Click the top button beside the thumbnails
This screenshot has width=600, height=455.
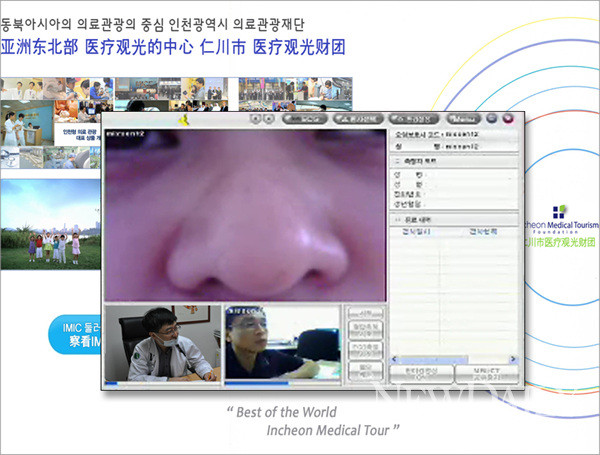pos(364,312)
